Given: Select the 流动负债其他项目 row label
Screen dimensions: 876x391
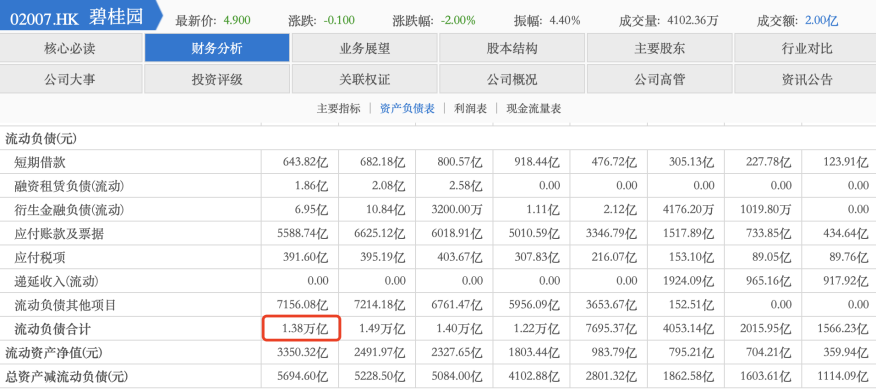Looking at the screenshot, I should pos(65,306).
